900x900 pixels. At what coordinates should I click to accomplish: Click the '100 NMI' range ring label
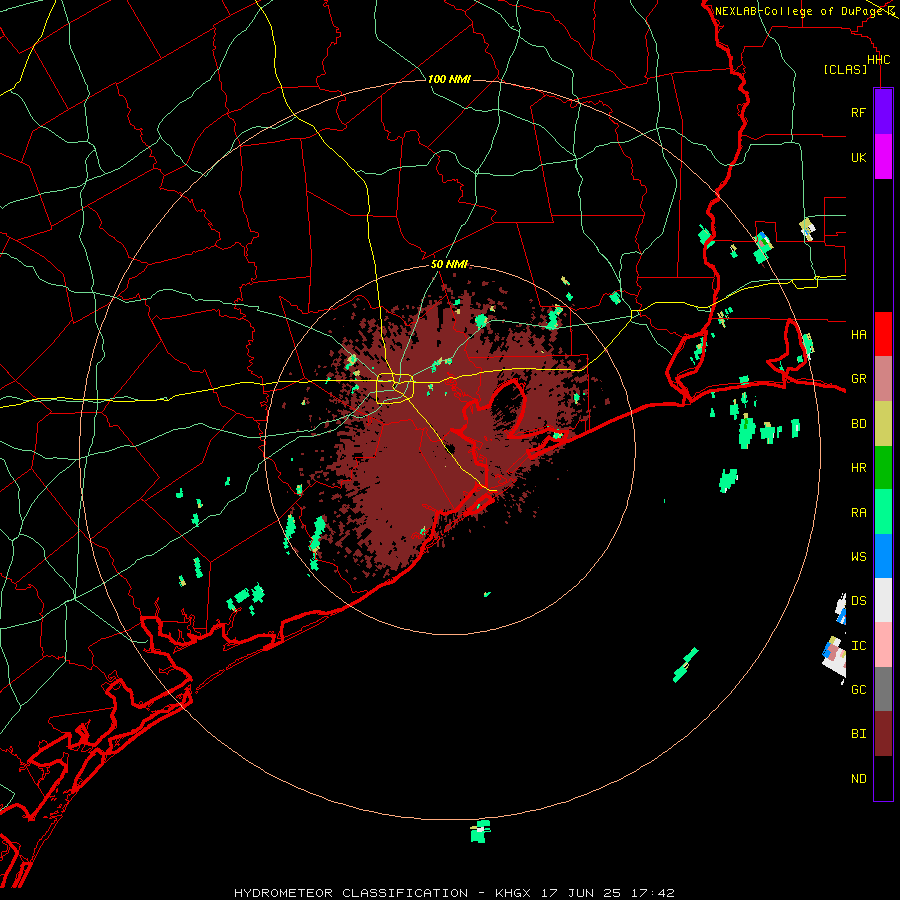[x=449, y=79]
